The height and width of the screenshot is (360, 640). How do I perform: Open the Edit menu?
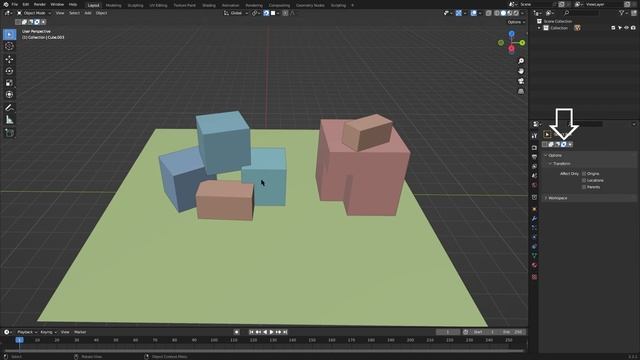26,4
